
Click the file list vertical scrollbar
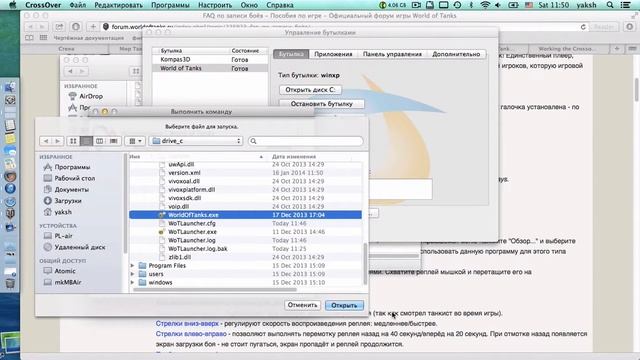[x=365, y=264]
